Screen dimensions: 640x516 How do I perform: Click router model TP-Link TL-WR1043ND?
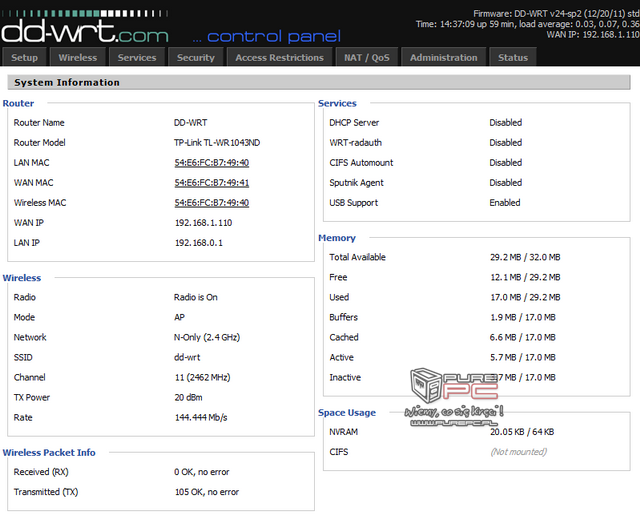coord(217,142)
